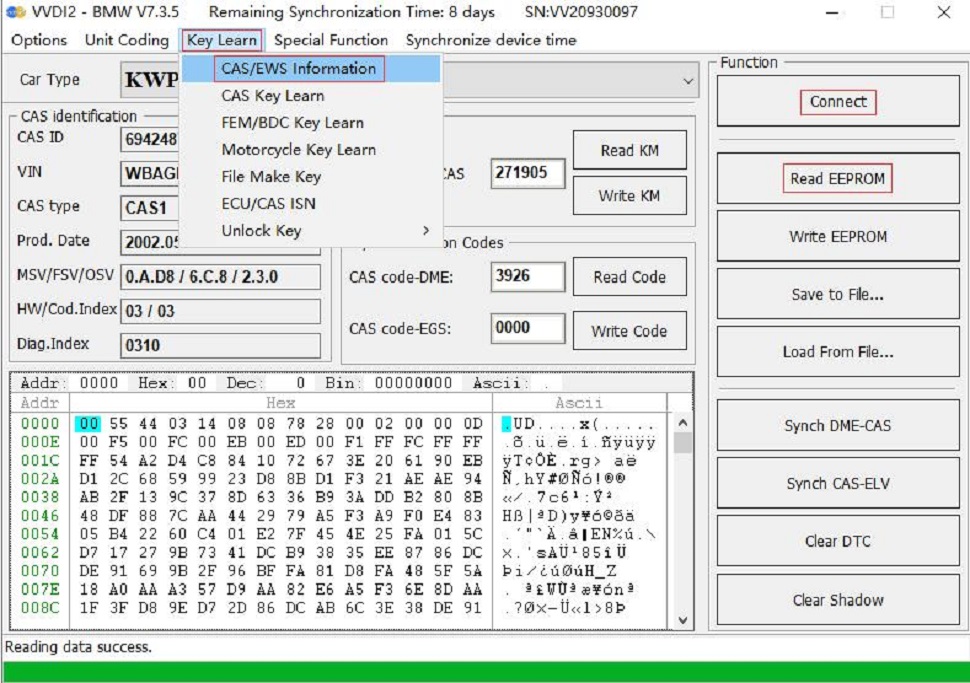Edit the CAS code-DME field
This screenshot has width=970, height=683.
tap(528, 276)
